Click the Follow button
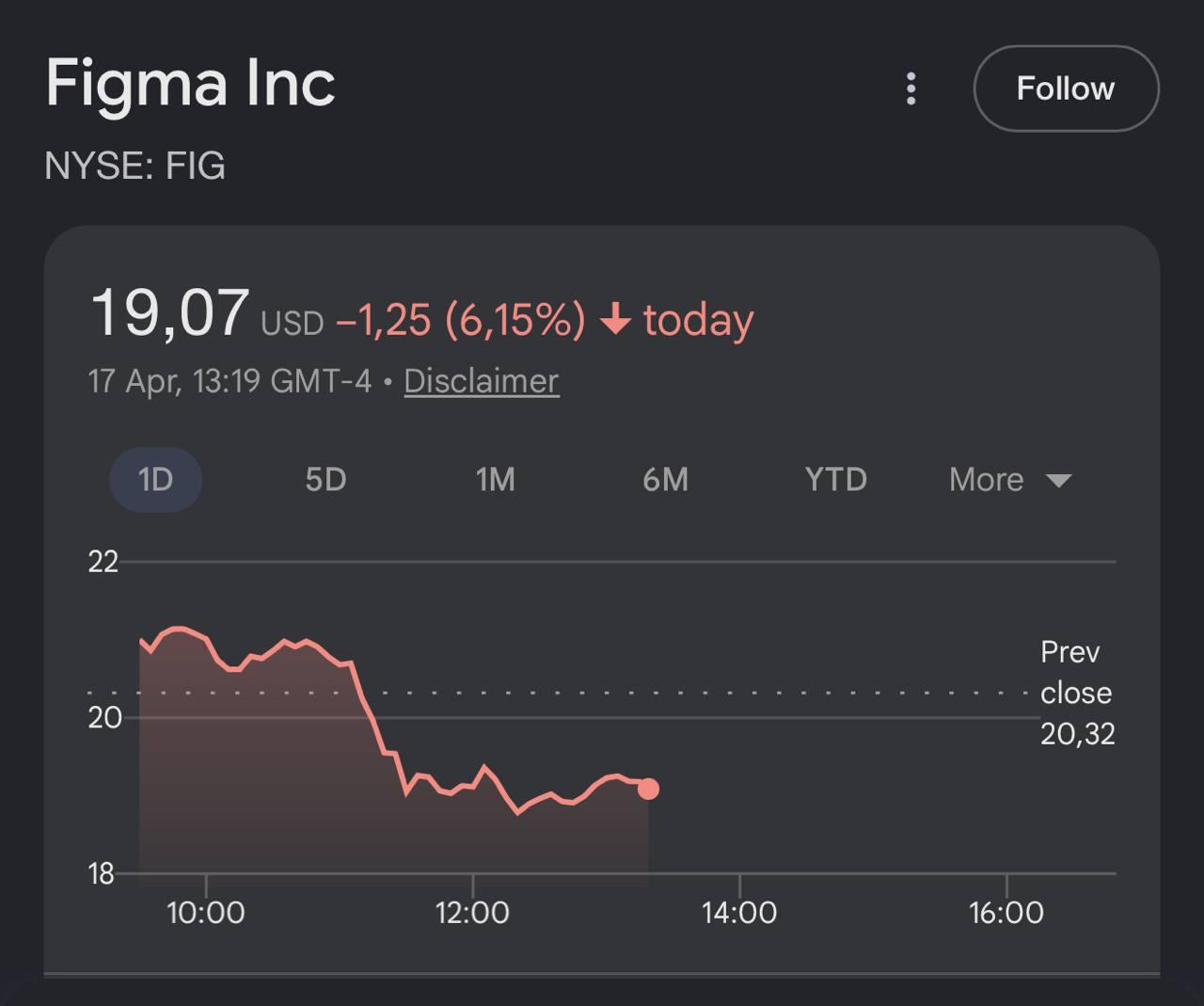Viewport: 1204px width, 1006px height. (1066, 88)
